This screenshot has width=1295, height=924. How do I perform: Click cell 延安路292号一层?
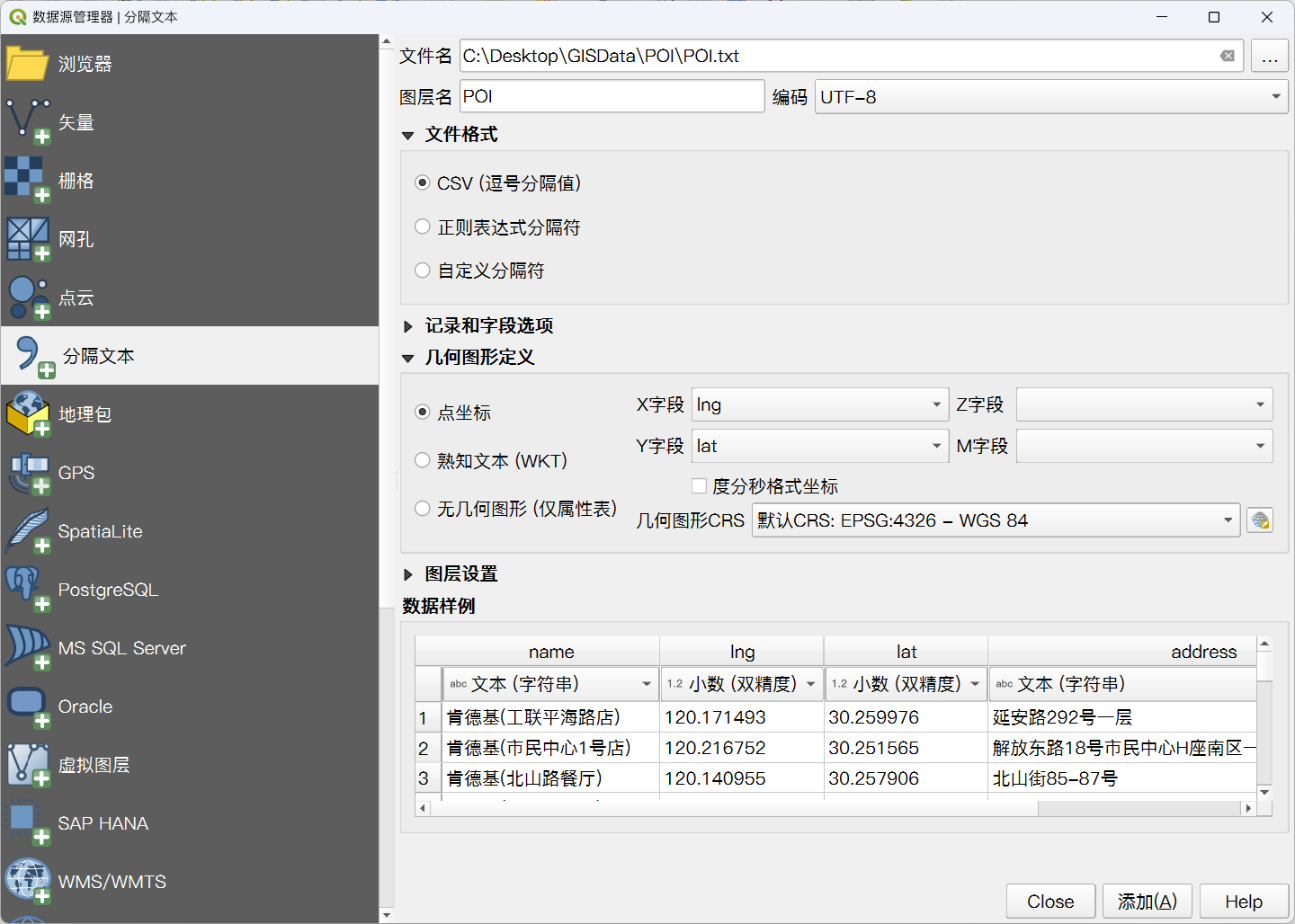(x=1122, y=717)
